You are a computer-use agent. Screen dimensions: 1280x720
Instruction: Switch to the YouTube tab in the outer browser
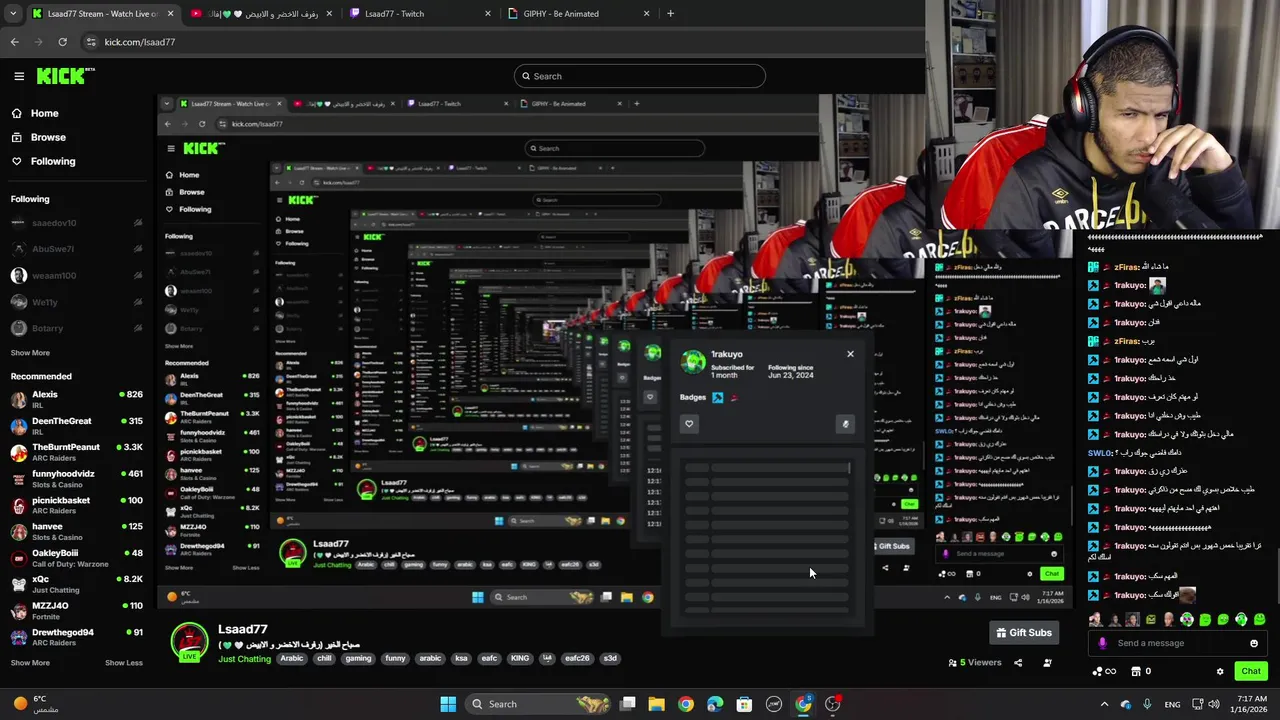click(260, 14)
